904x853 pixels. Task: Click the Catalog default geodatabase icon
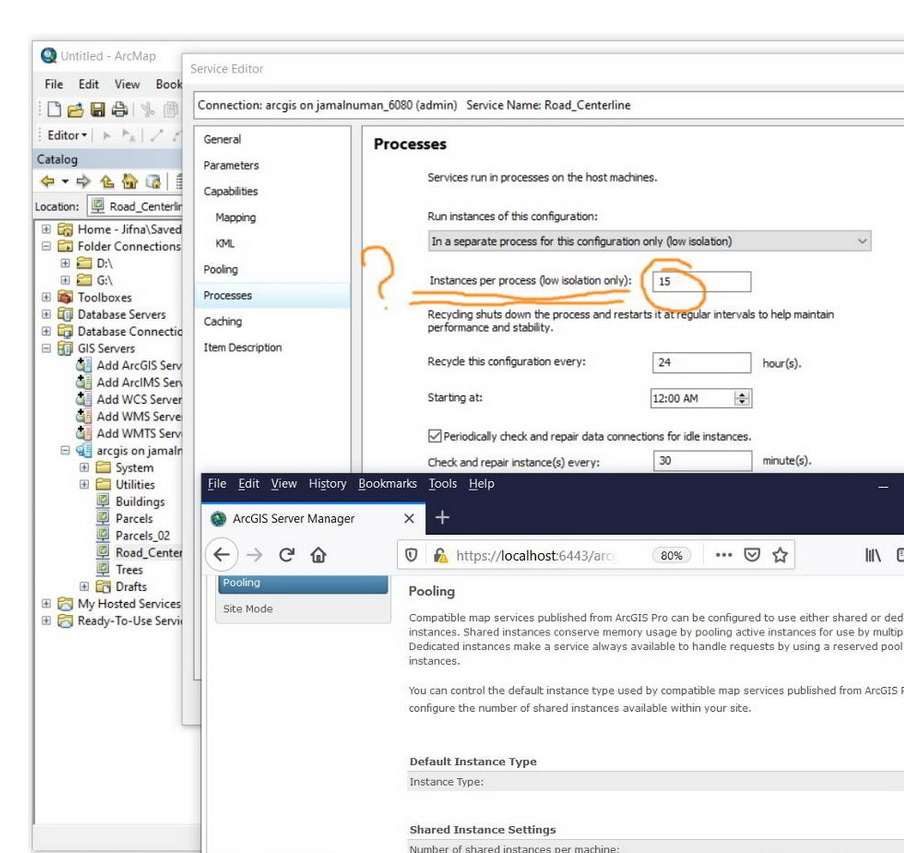[x=153, y=182]
